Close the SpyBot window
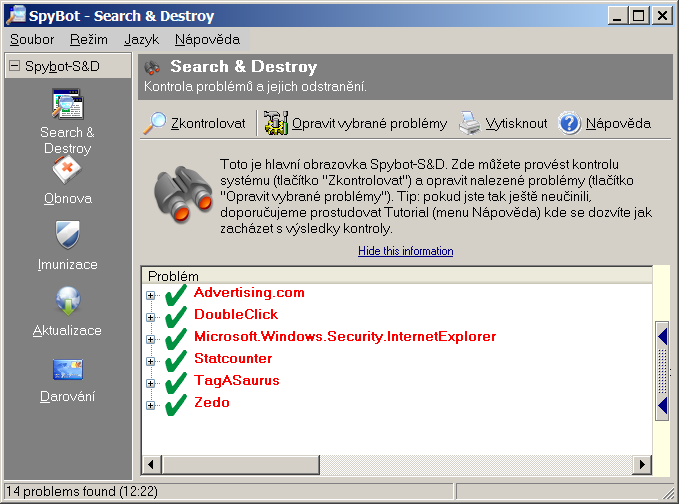Screen dimensions: 679x504 pos(663,16)
